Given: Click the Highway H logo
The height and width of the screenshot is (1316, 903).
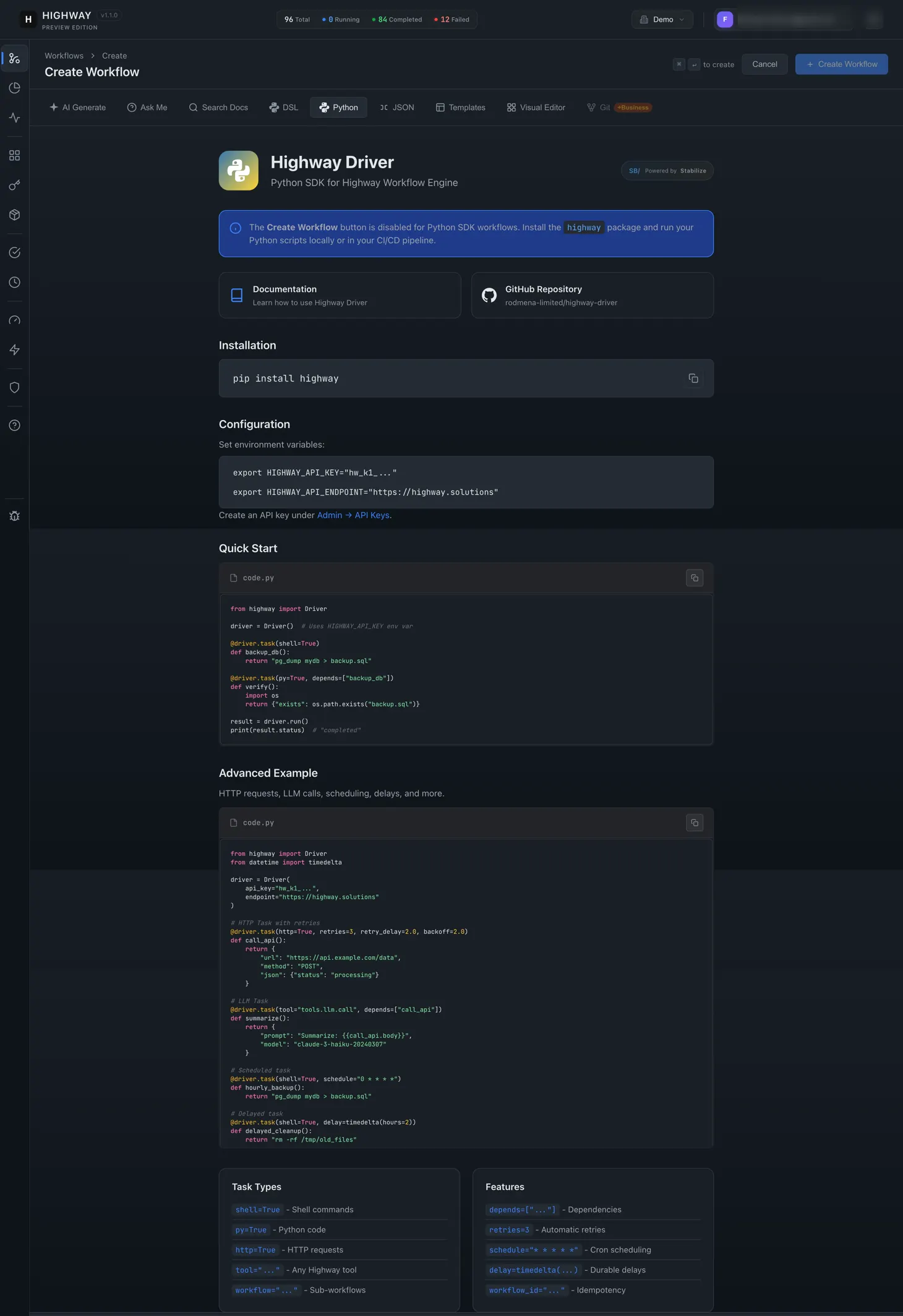Looking at the screenshot, I should [28, 19].
